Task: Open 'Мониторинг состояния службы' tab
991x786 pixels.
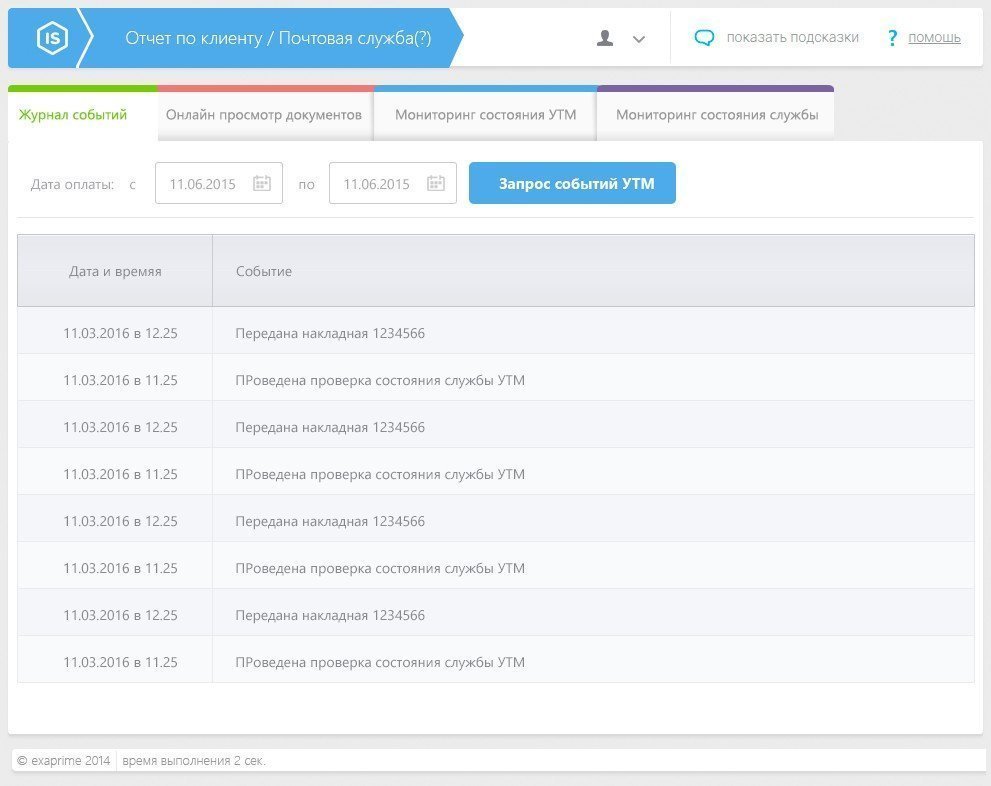Action: 717,115
